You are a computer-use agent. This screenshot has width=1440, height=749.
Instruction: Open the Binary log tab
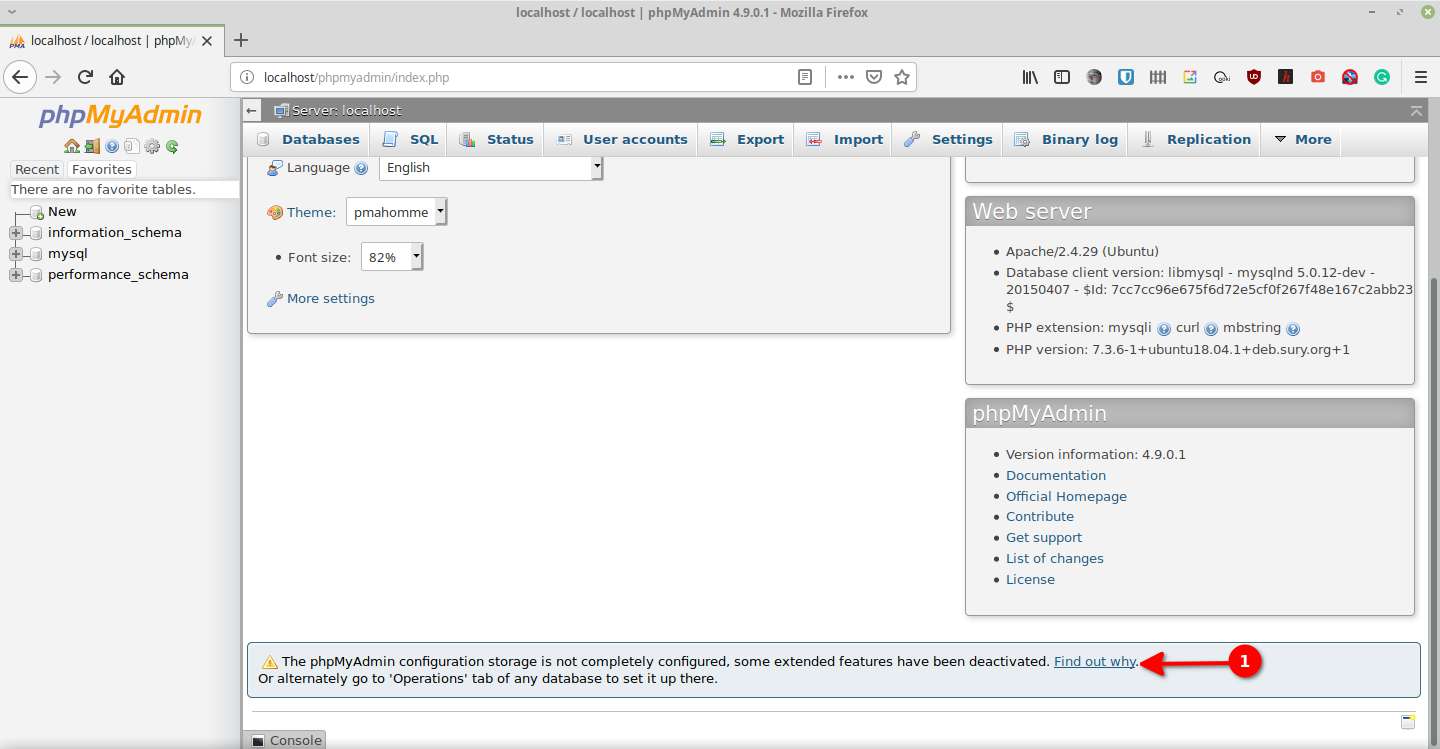click(x=1066, y=140)
